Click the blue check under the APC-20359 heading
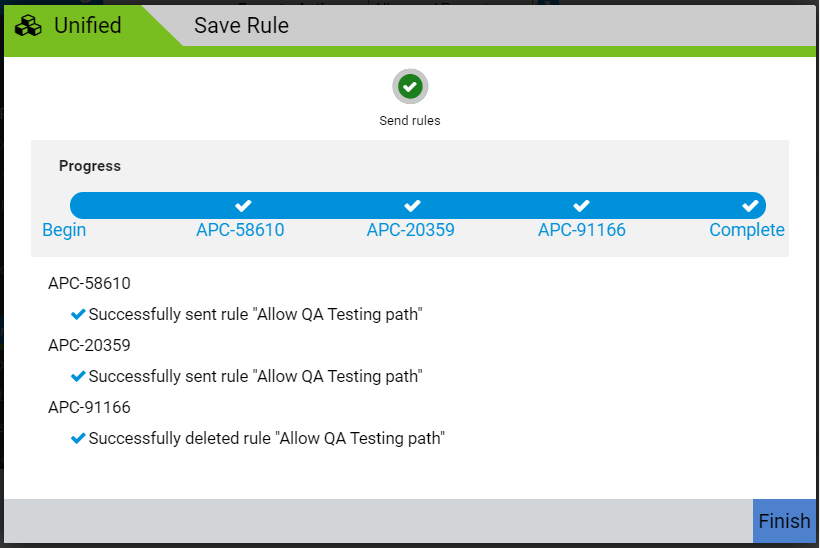 (x=78, y=377)
